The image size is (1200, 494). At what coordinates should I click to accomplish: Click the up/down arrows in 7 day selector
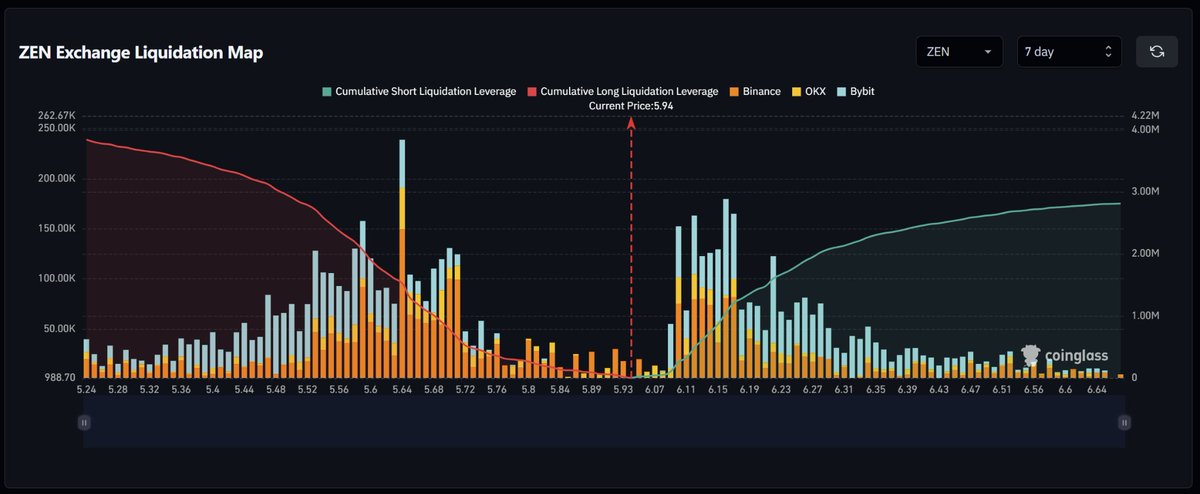click(x=1107, y=52)
